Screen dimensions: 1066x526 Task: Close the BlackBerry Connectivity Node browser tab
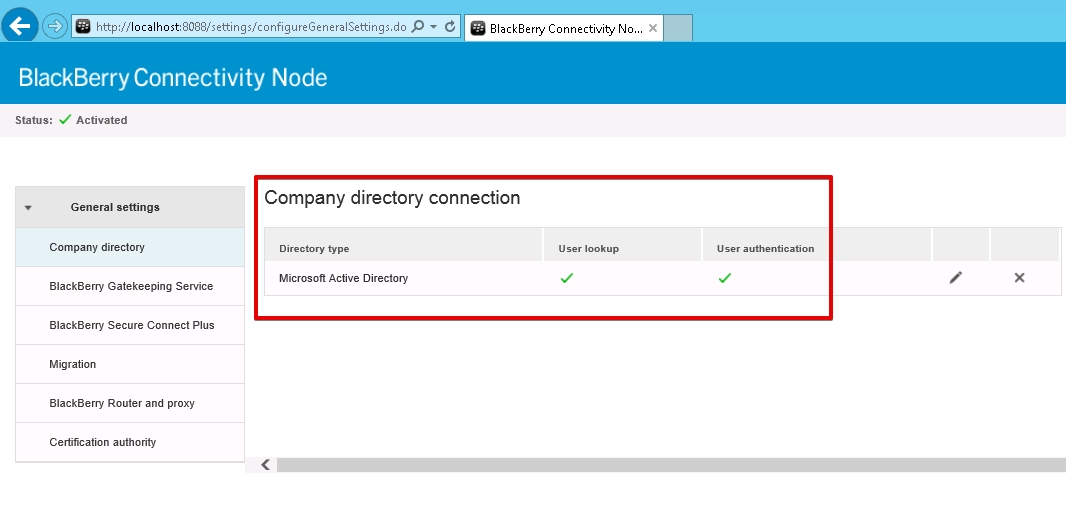pyautogui.click(x=653, y=28)
